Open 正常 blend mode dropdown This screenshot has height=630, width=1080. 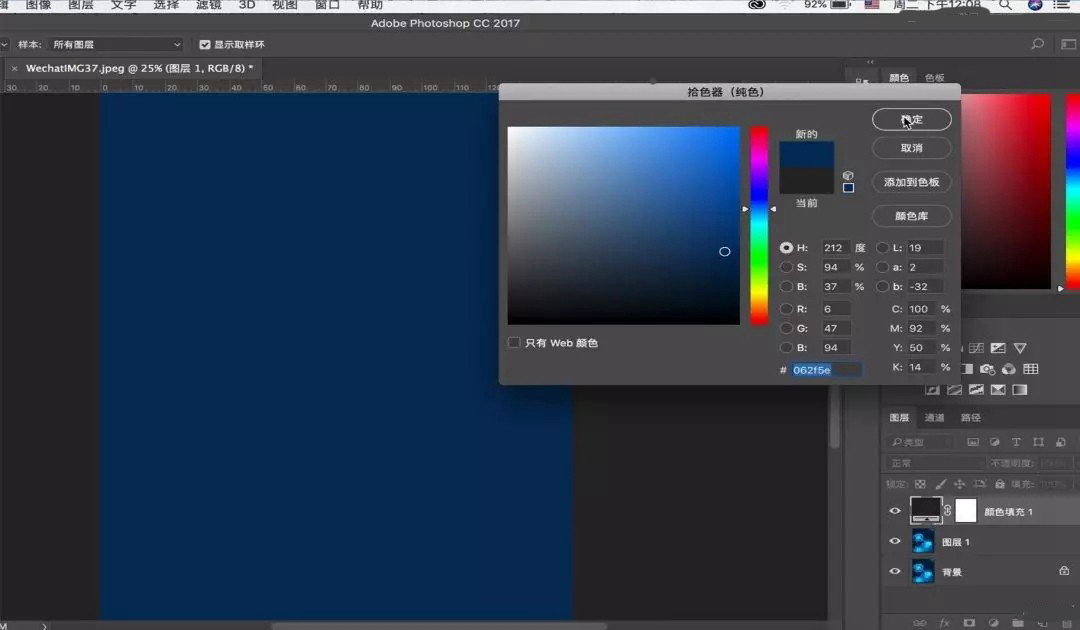click(934, 463)
